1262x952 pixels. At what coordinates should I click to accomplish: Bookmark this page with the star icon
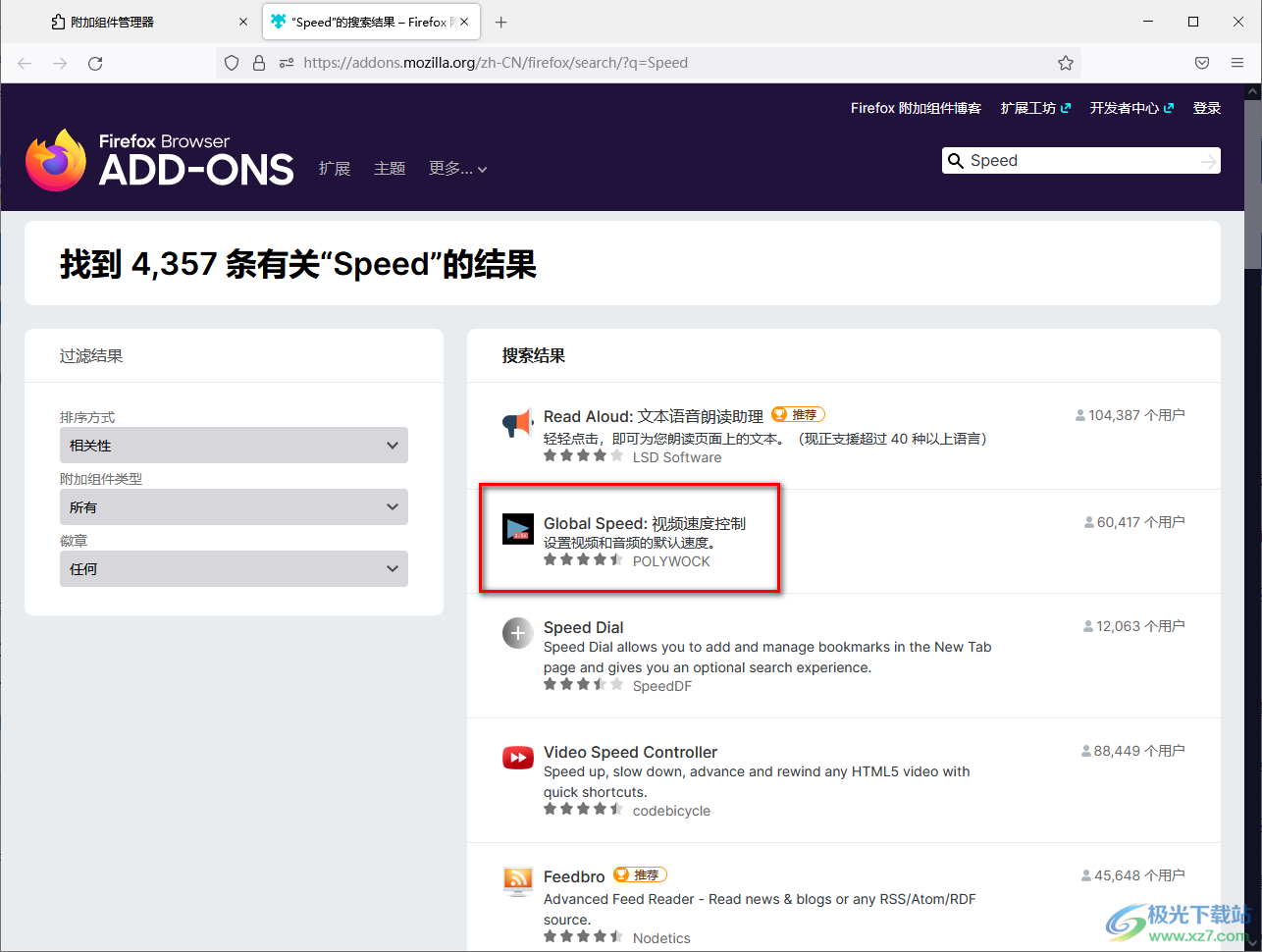coord(1066,63)
